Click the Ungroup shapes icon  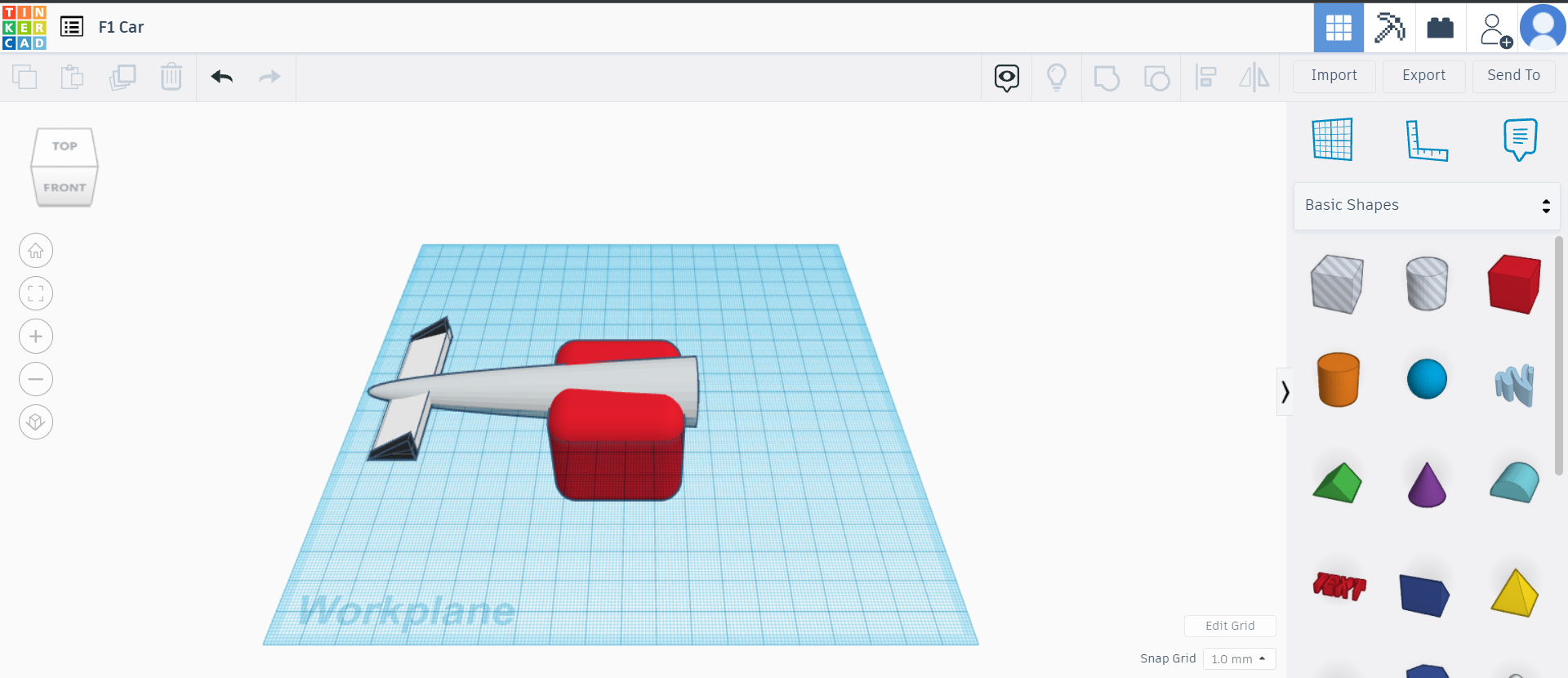click(1156, 78)
